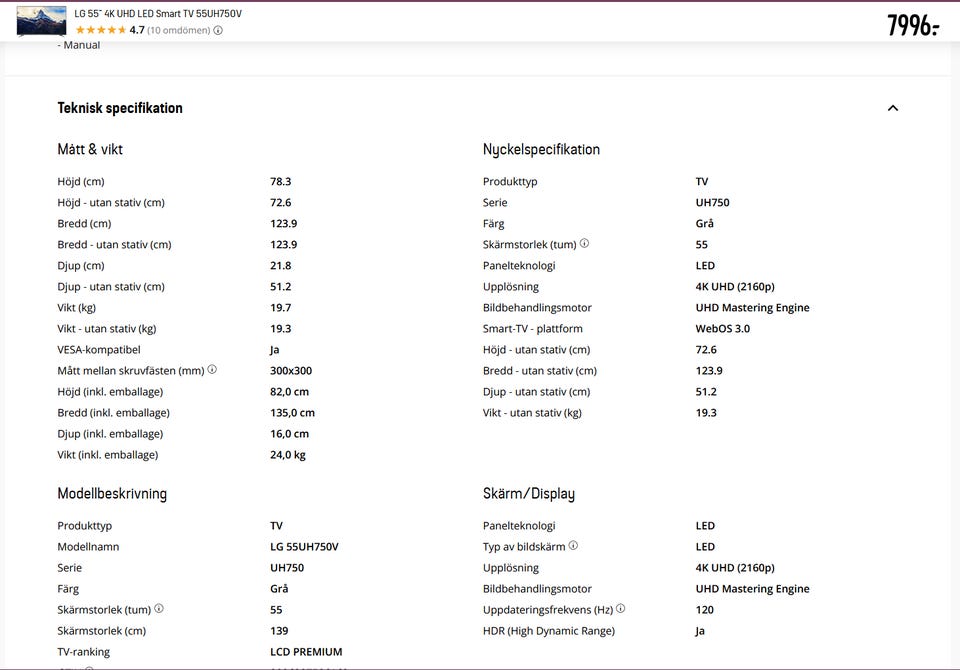Image resolution: width=960 pixels, height=670 pixels.
Task: Click the HDR (High Dynamic Range) label
Action: tap(549, 631)
